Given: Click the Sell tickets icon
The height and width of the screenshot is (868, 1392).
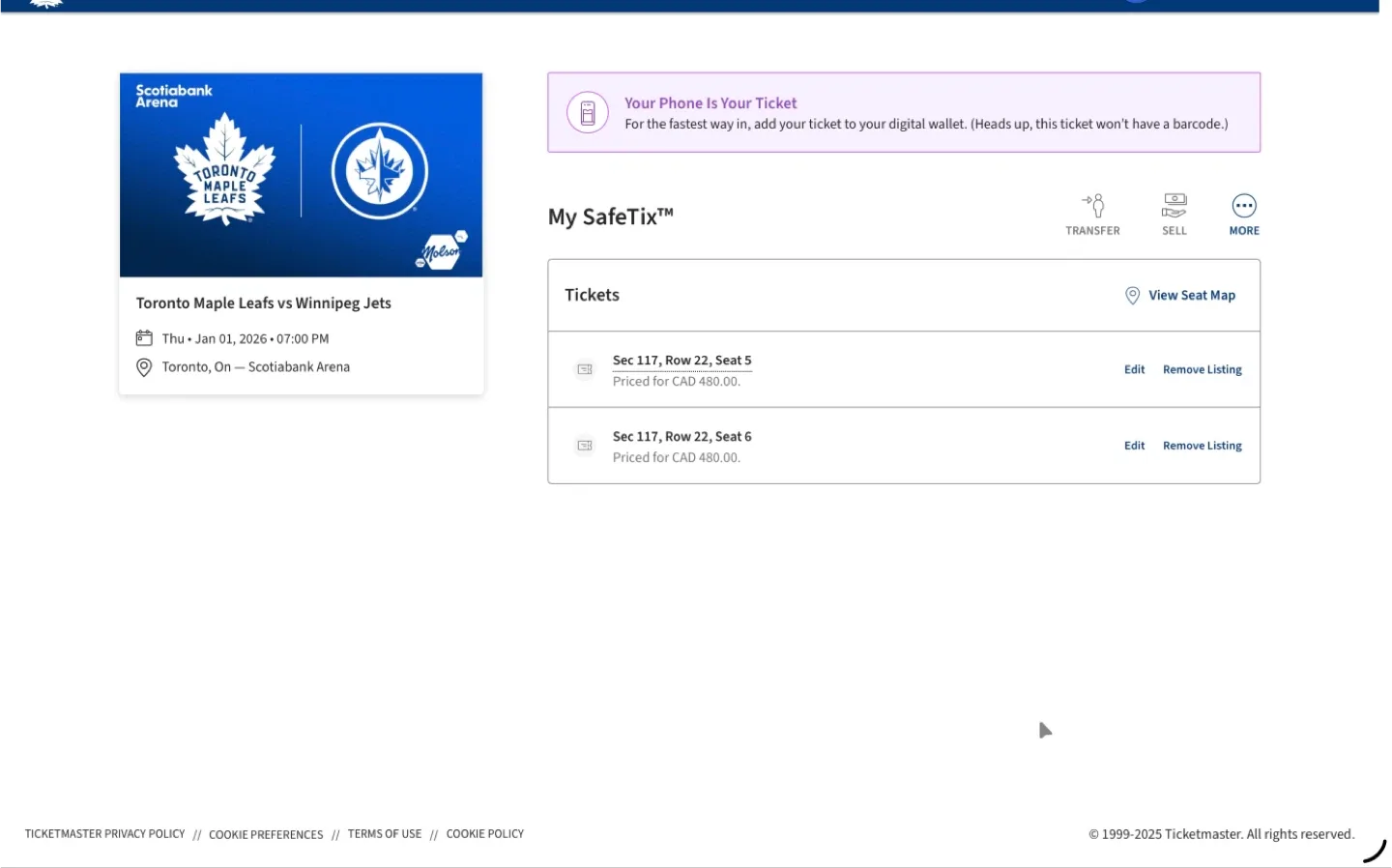Looking at the screenshot, I should click(x=1174, y=207).
